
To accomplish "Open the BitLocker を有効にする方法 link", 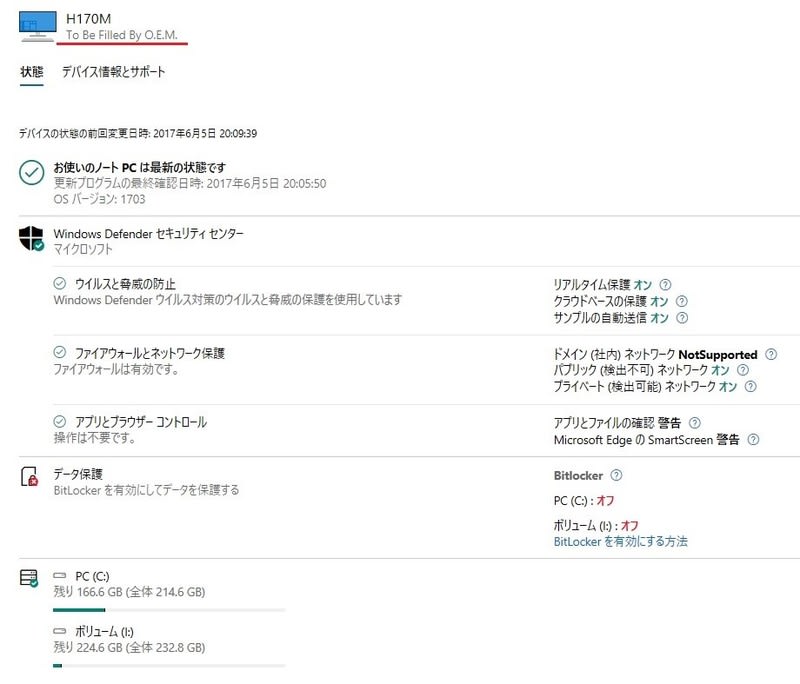I will 620,542.
